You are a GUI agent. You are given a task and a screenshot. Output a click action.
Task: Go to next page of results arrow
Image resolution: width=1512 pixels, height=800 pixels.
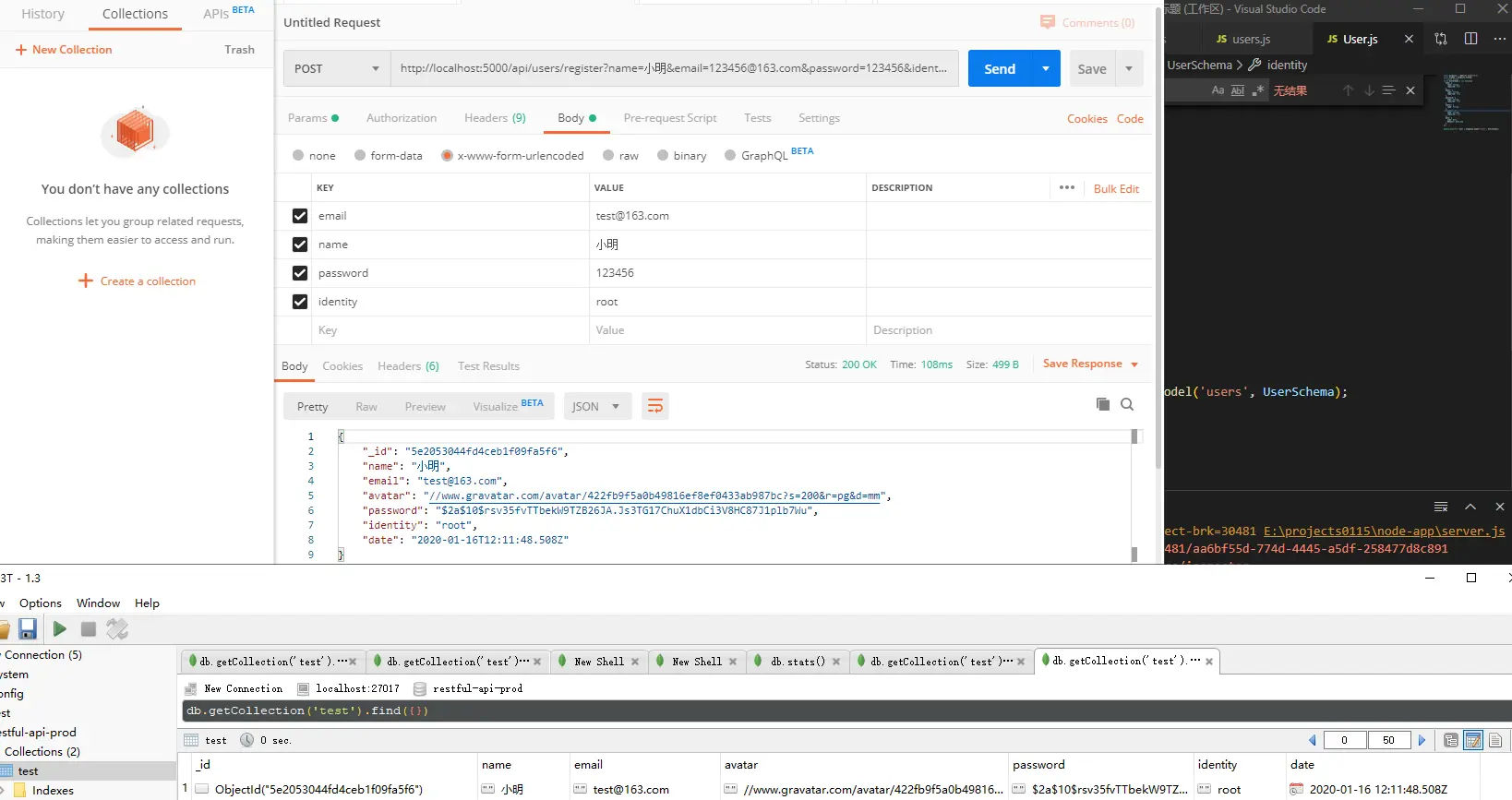click(x=1422, y=740)
